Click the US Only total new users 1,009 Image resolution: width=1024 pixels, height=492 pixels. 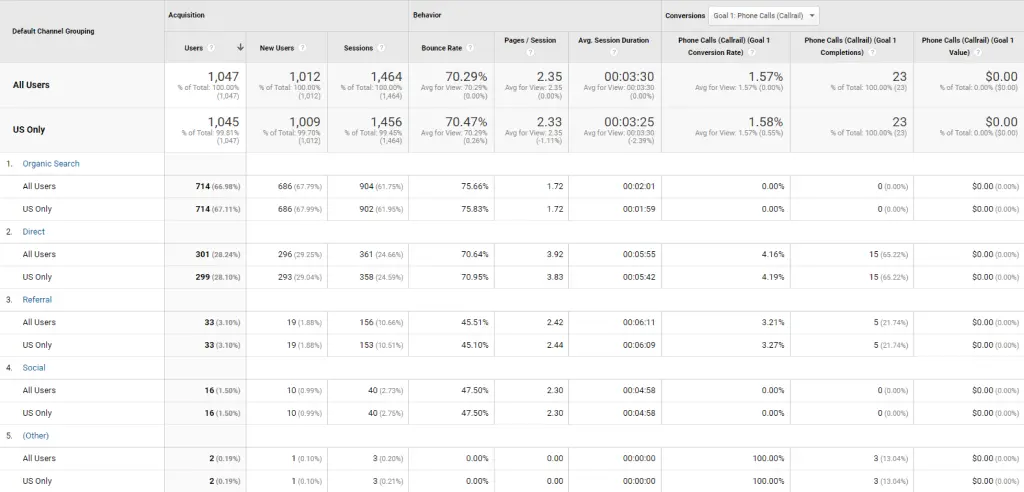(x=304, y=122)
